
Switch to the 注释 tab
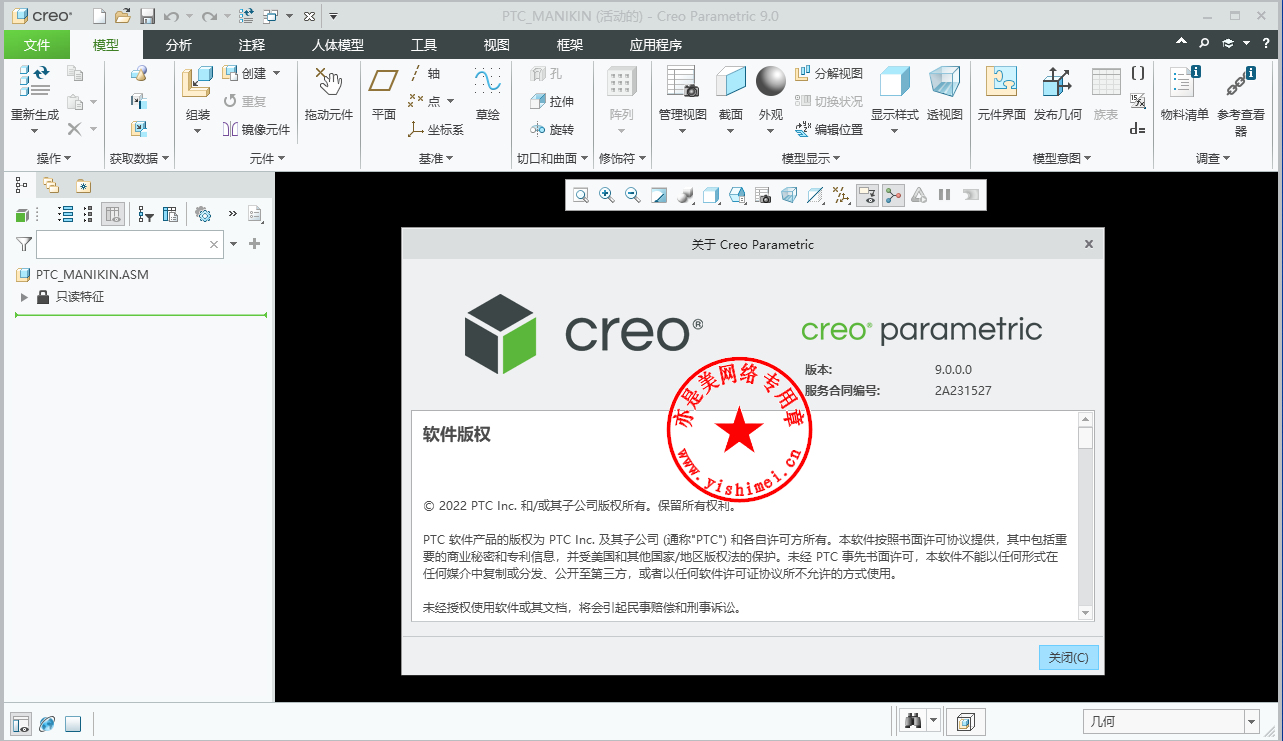click(252, 45)
